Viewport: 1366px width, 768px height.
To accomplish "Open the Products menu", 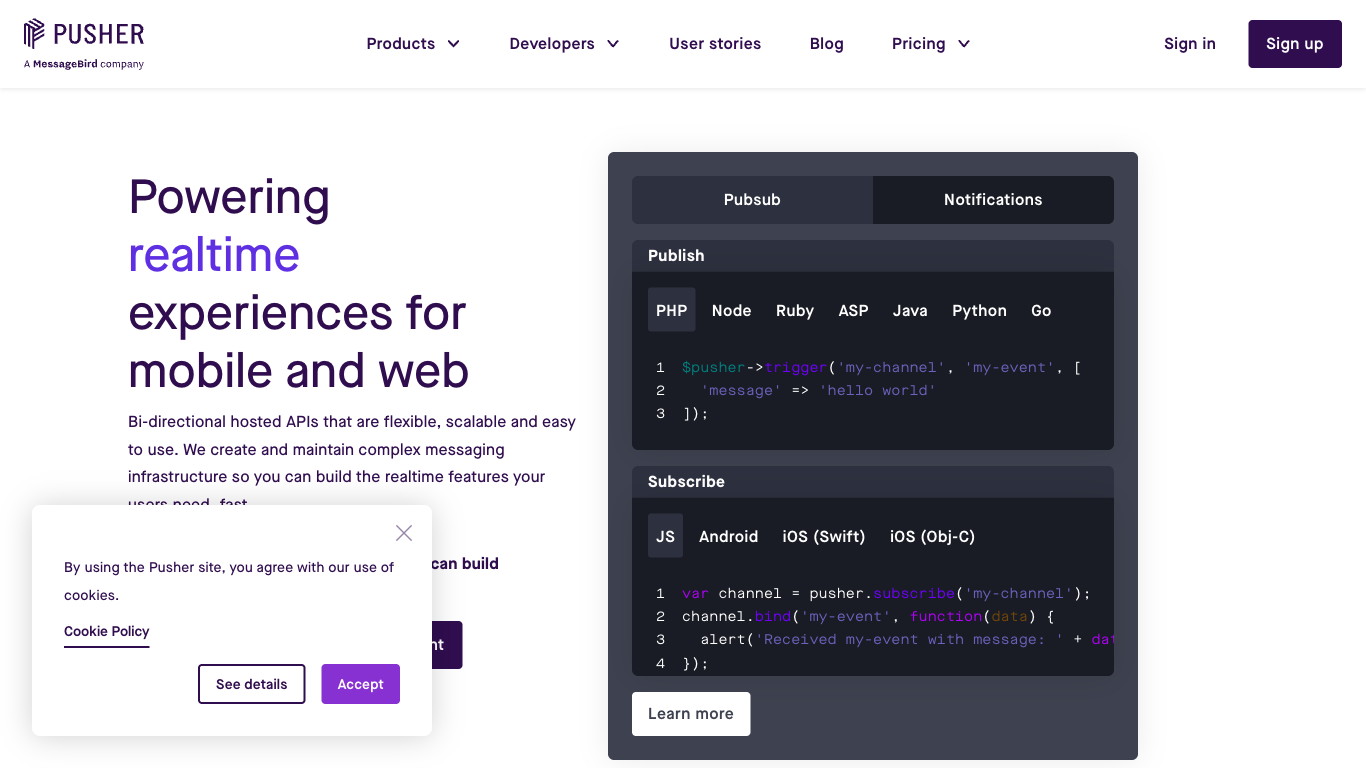I will click(413, 44).
